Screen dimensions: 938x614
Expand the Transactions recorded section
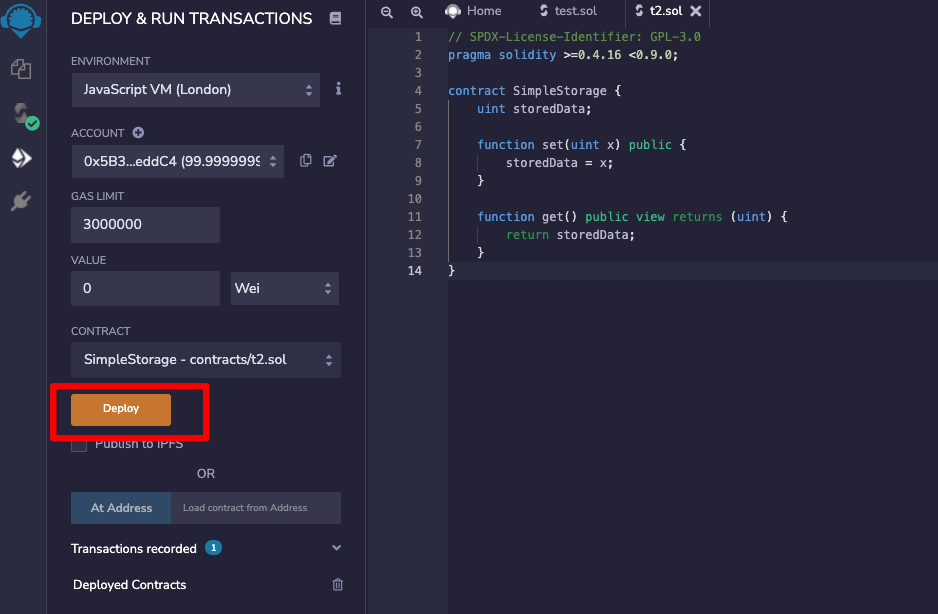336,548
